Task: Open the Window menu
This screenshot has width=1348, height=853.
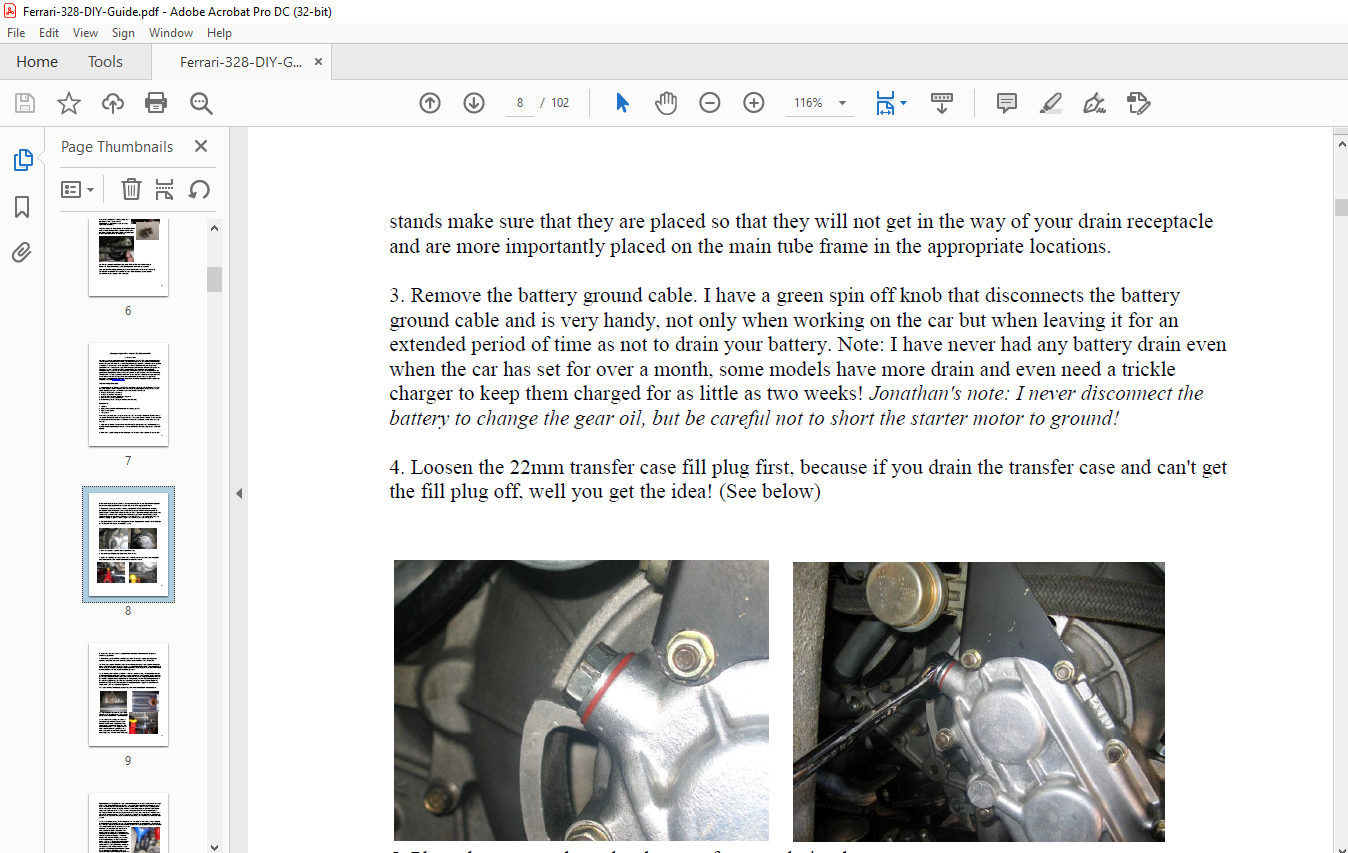Action: tap(171, 33)
